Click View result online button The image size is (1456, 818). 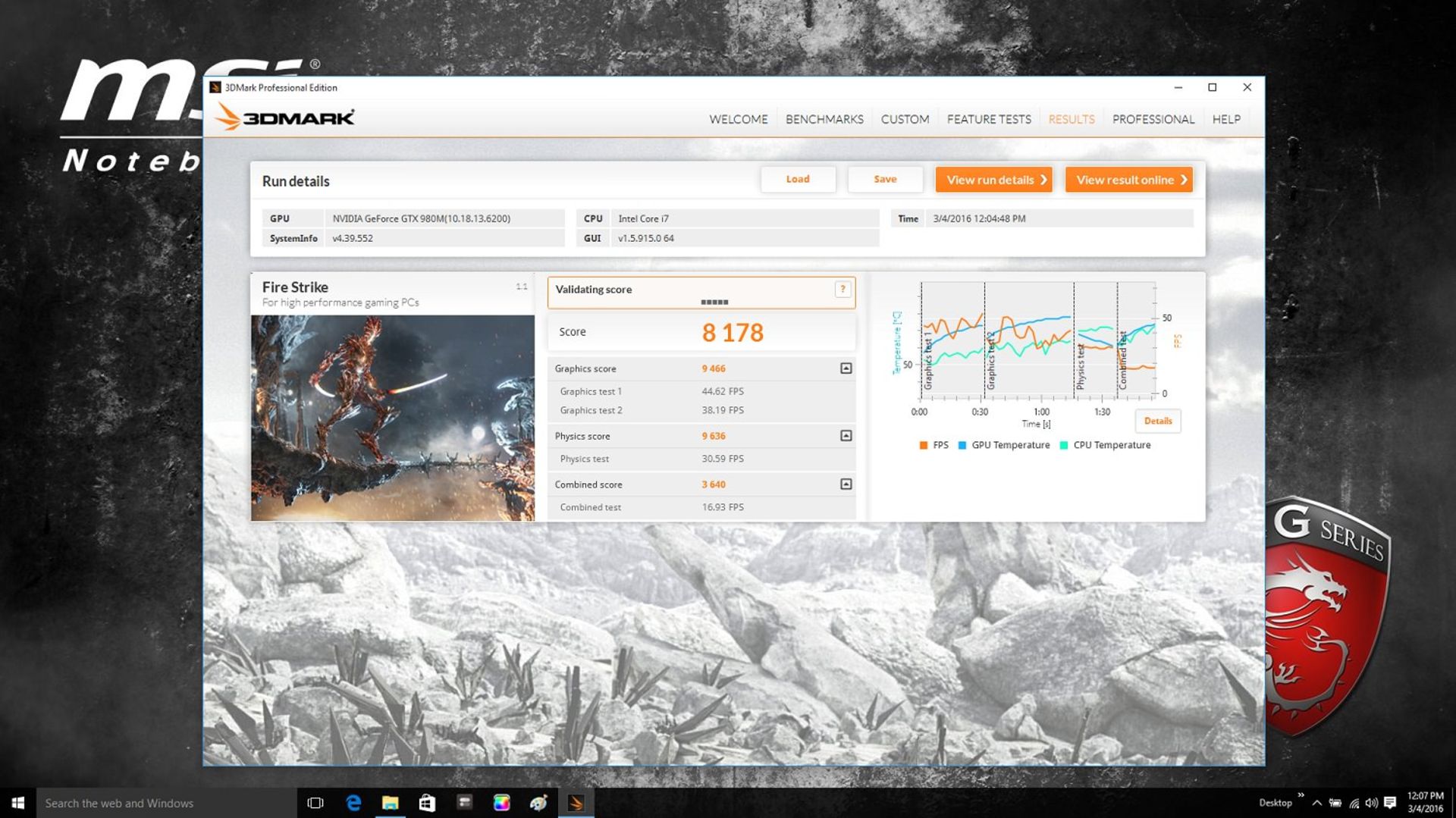[x=1128, y=180]
